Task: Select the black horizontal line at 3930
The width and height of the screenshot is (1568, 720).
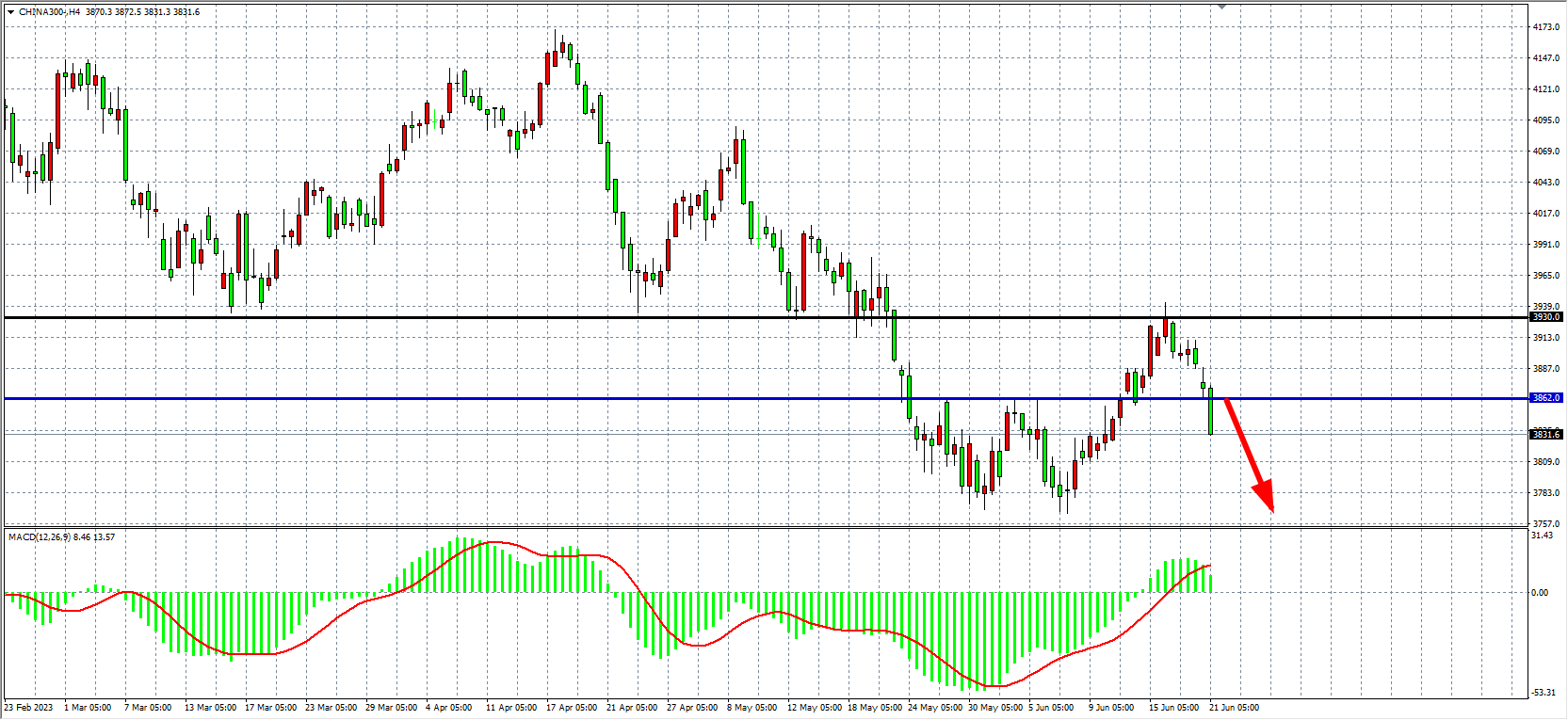Action: (x=565, y=317)
